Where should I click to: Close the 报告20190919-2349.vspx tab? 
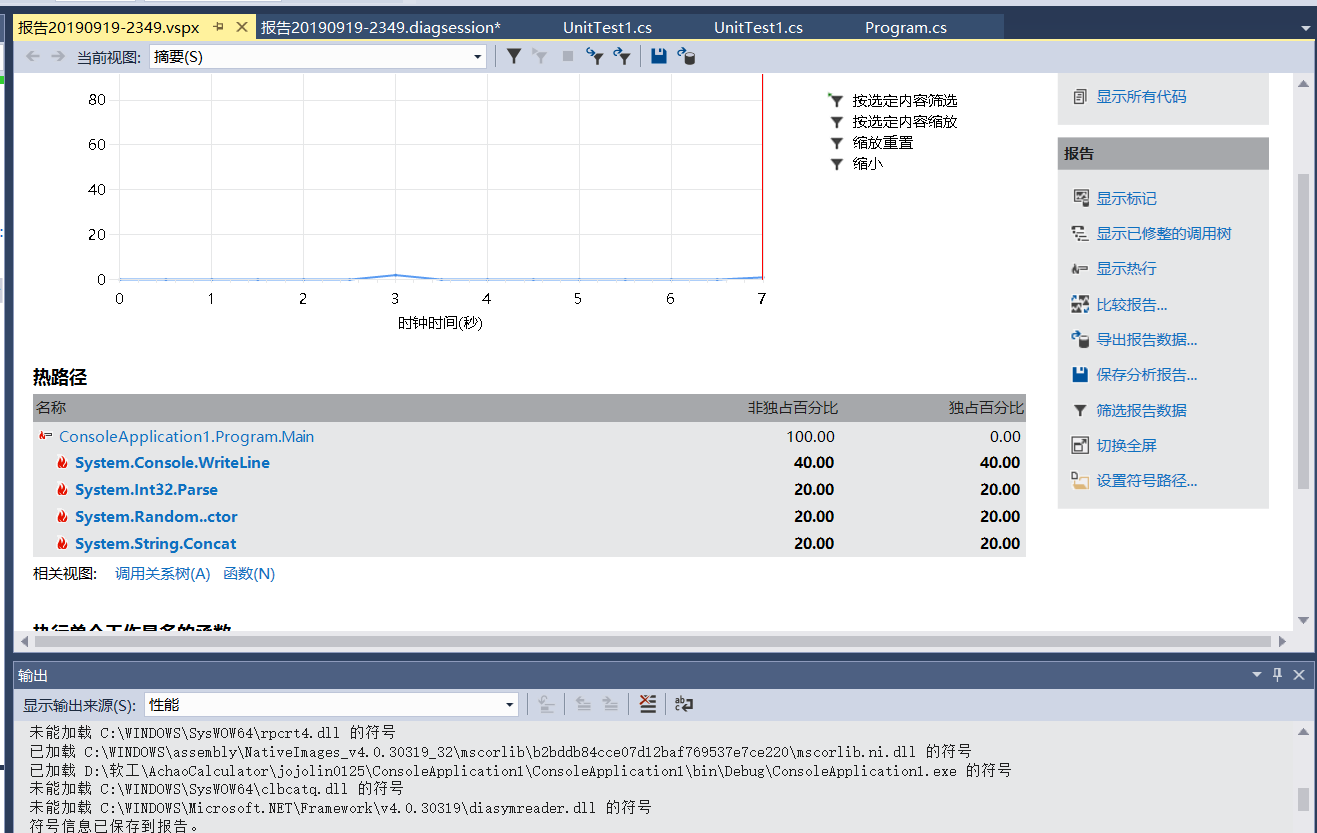pos(241,27)
